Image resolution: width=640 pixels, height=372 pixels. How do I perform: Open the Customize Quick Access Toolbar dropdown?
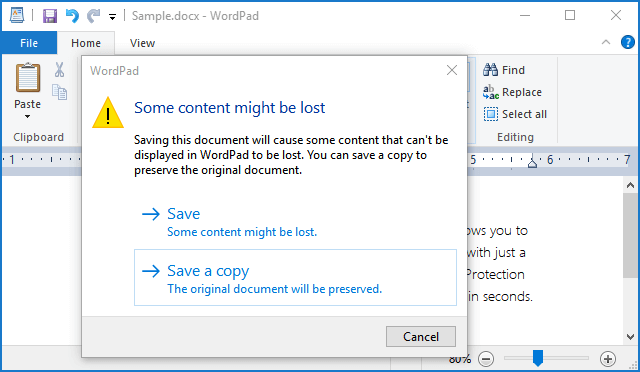tap(112, 17)
